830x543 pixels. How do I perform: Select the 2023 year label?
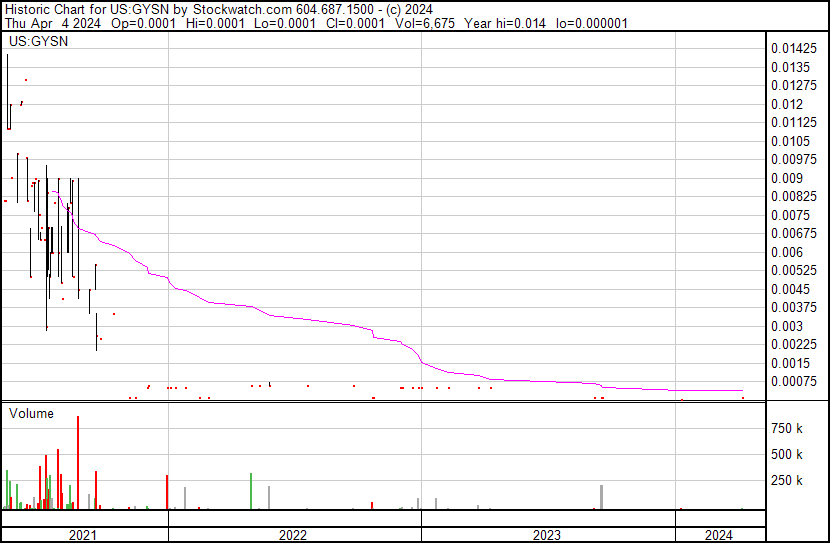click(x=547, y=535)
